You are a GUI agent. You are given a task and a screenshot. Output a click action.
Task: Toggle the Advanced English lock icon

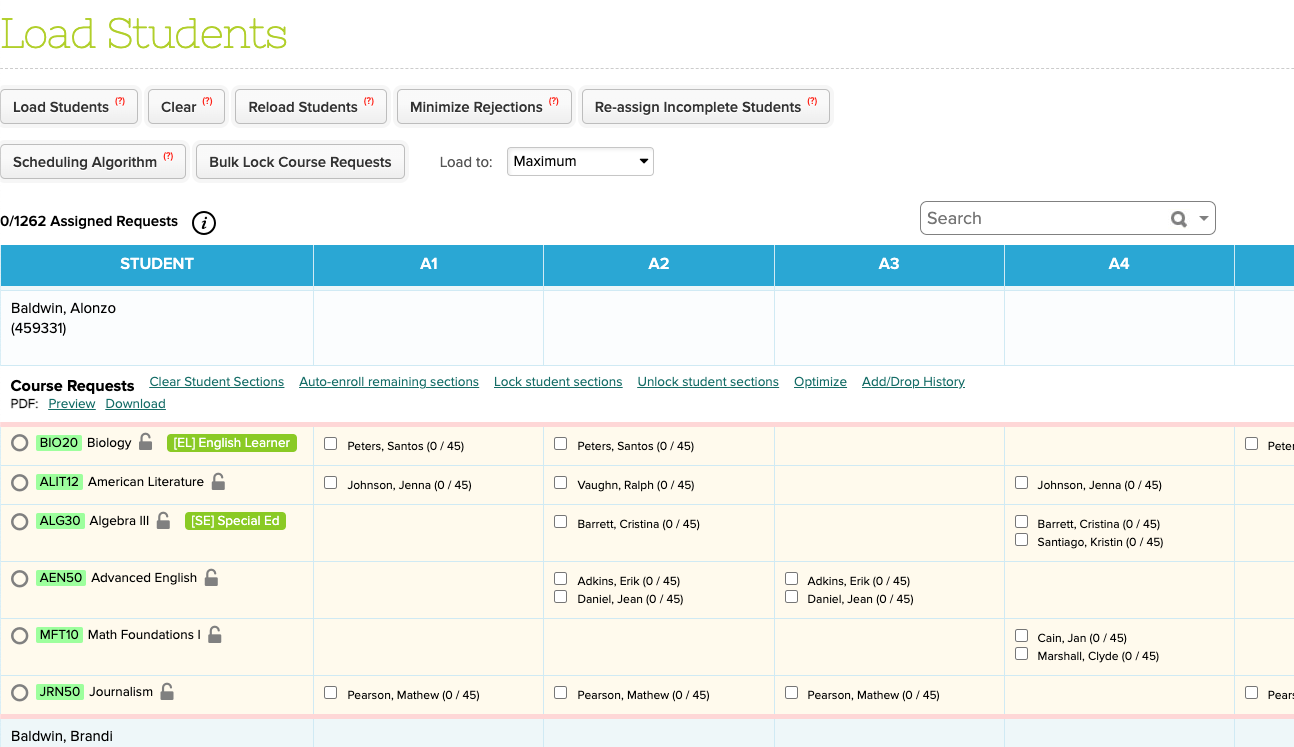tap(211, 578)
